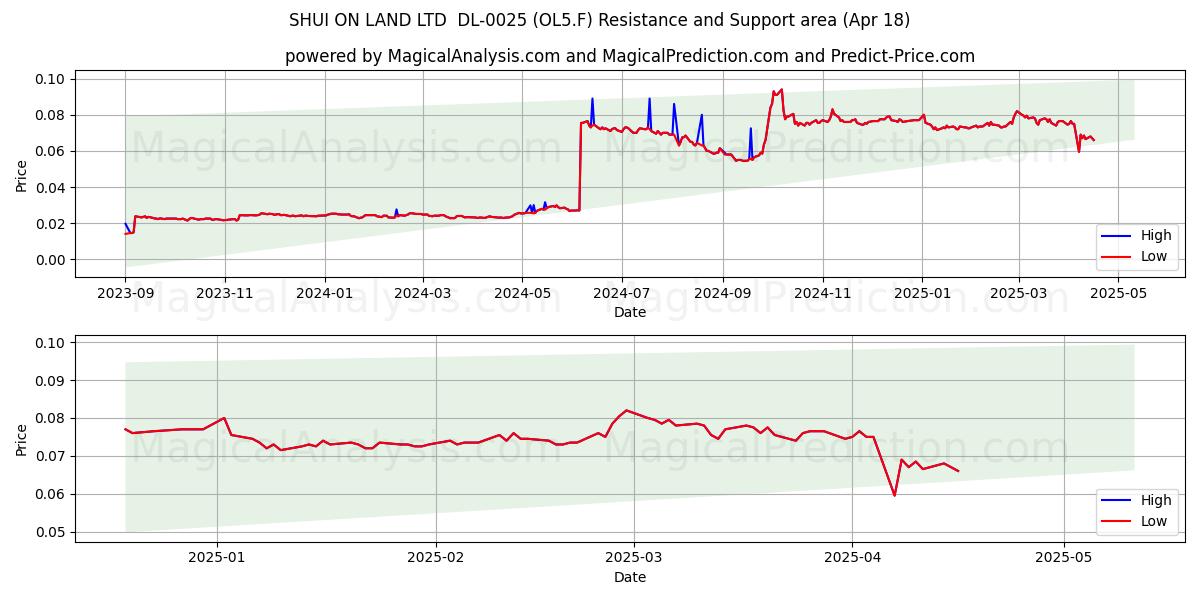Click the 0.10 price tick of upper chart
Viewport: 1200px width, 600px height.
[50, 79]
